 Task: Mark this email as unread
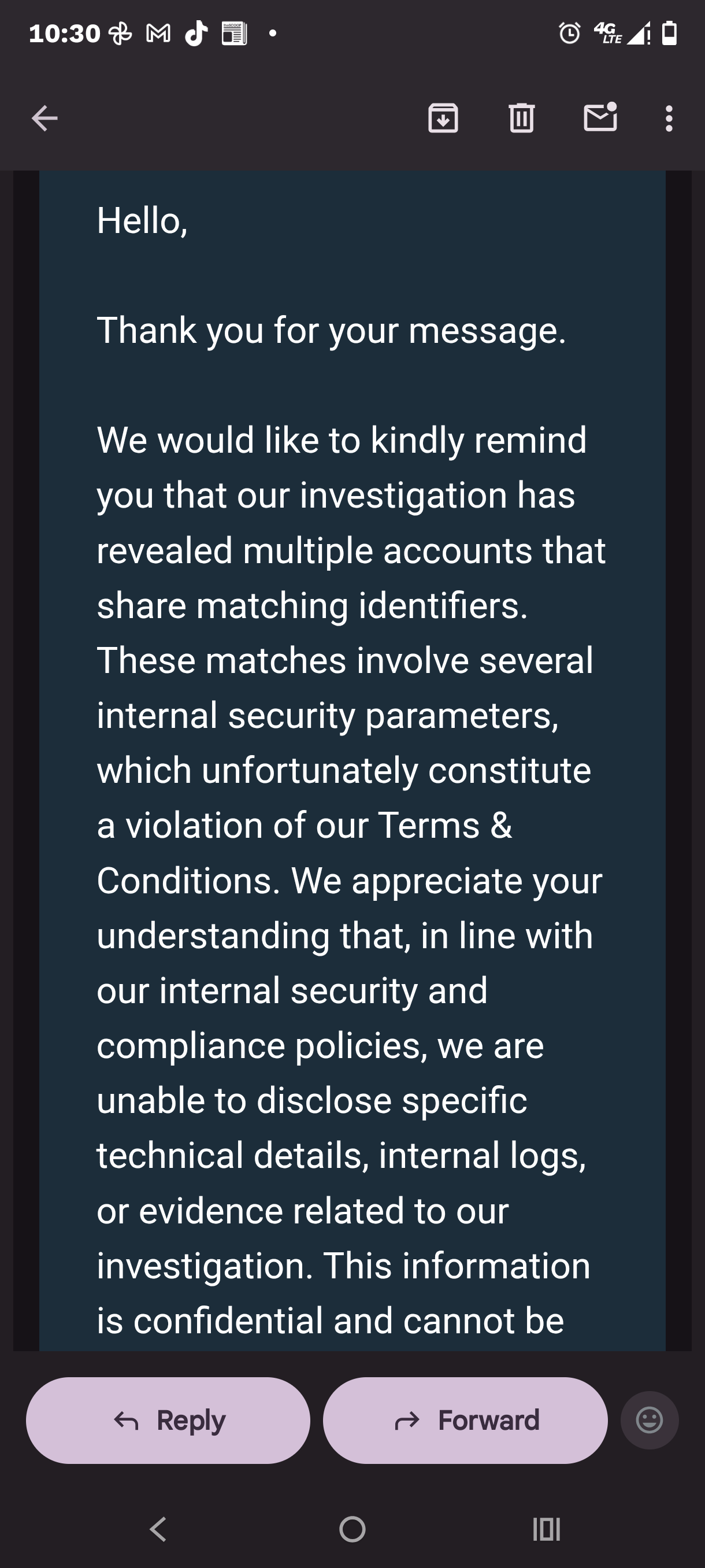pyautogui.click(x=600, y=117)
